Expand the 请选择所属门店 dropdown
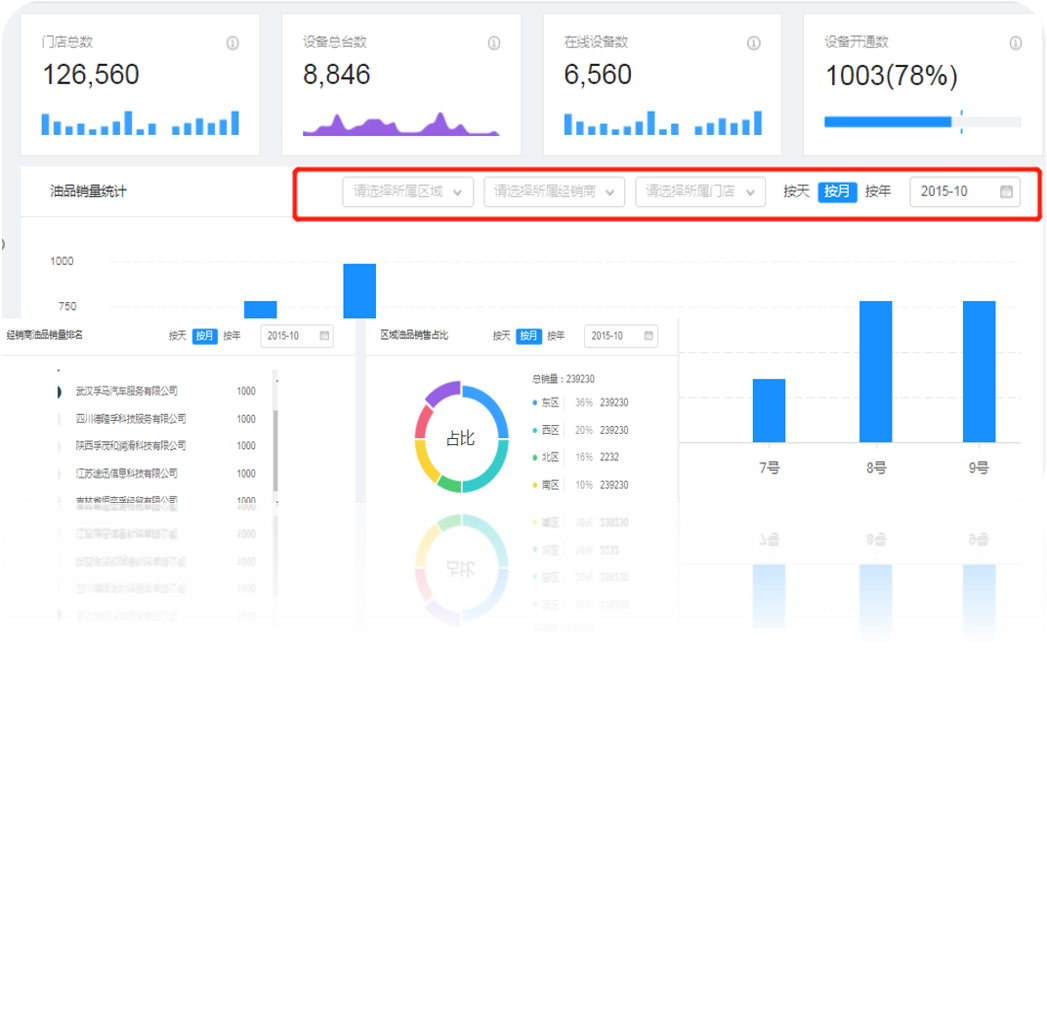The width and height of the screenshot is (1047, 1009). [x=700, y=192]
